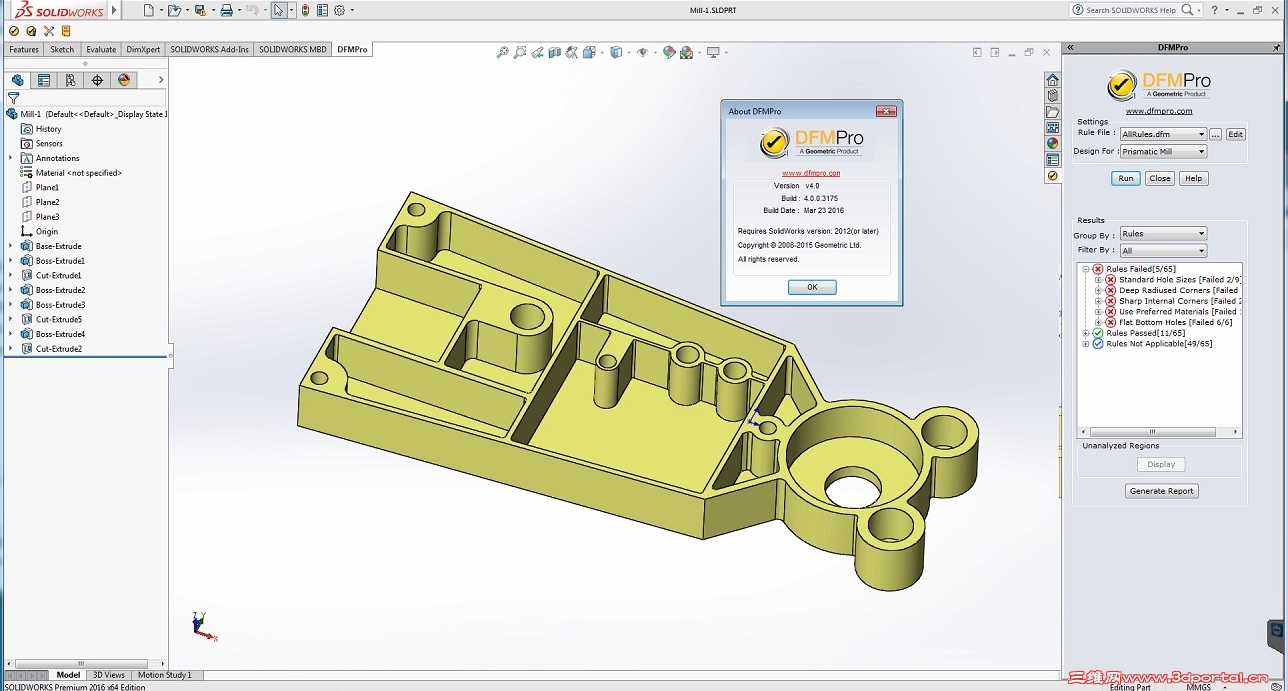Expand Standard Hole Sizes failed rule
Screen dimensions: 1288x691
[1098, 280]
